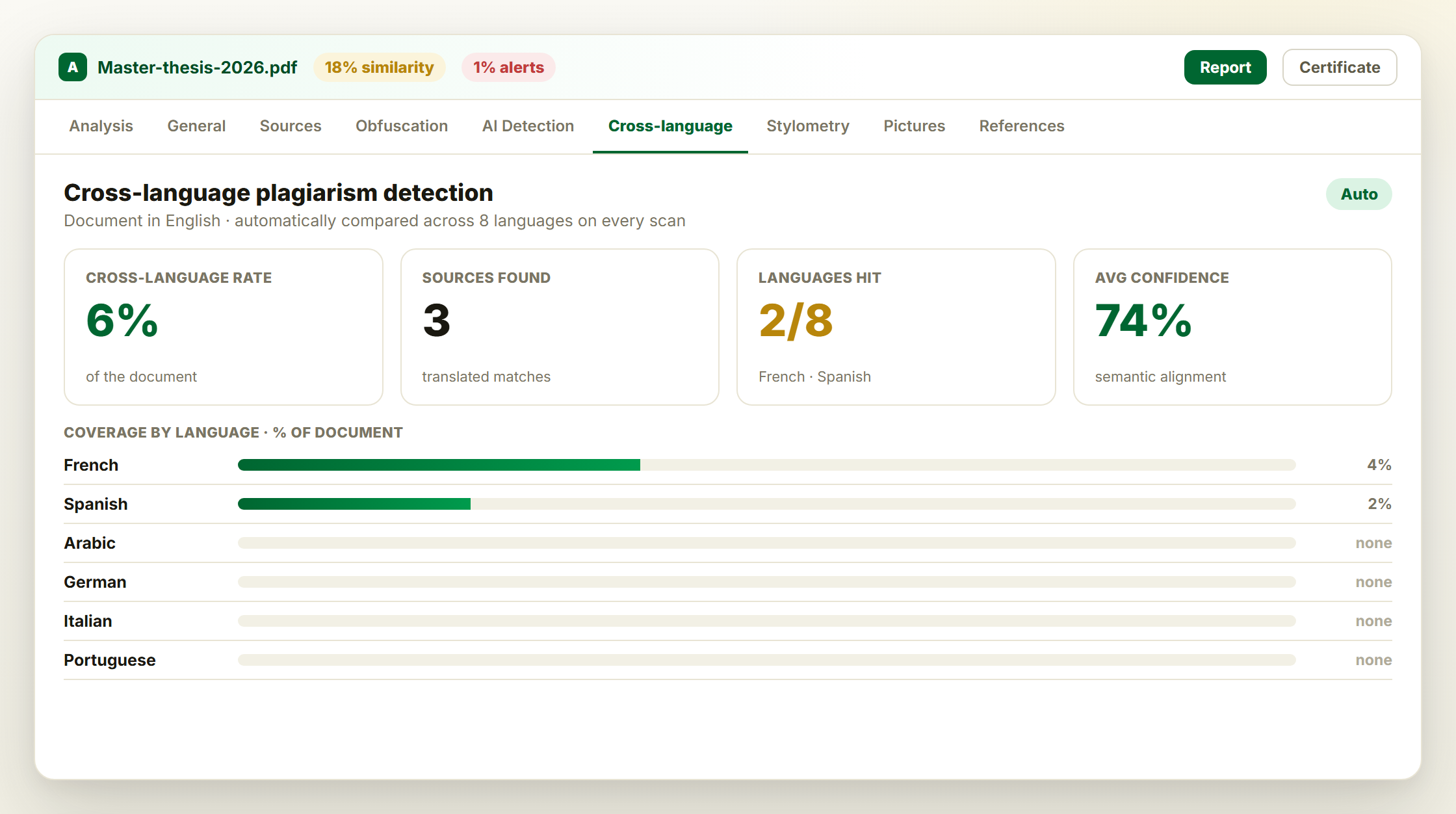
Task: Click the 1% alerts badge
Action: click(508, 67)
